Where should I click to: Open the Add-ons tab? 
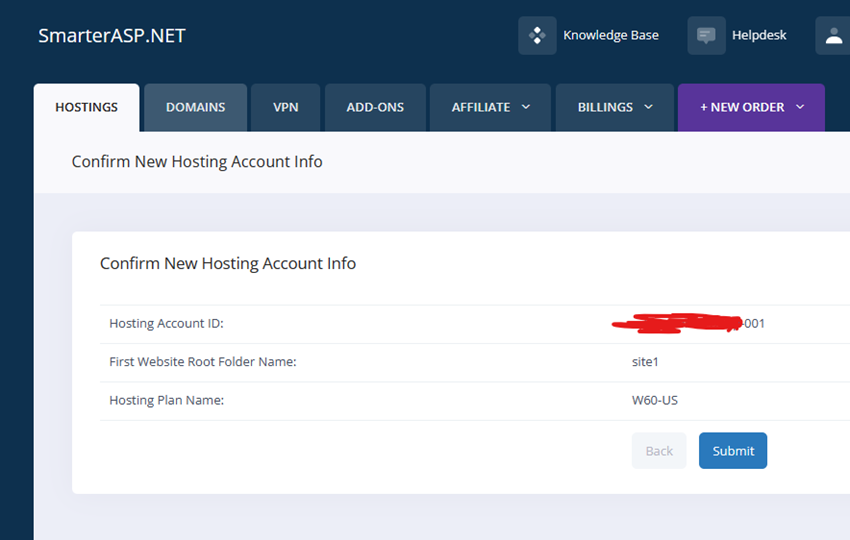(x=375, y=107)
